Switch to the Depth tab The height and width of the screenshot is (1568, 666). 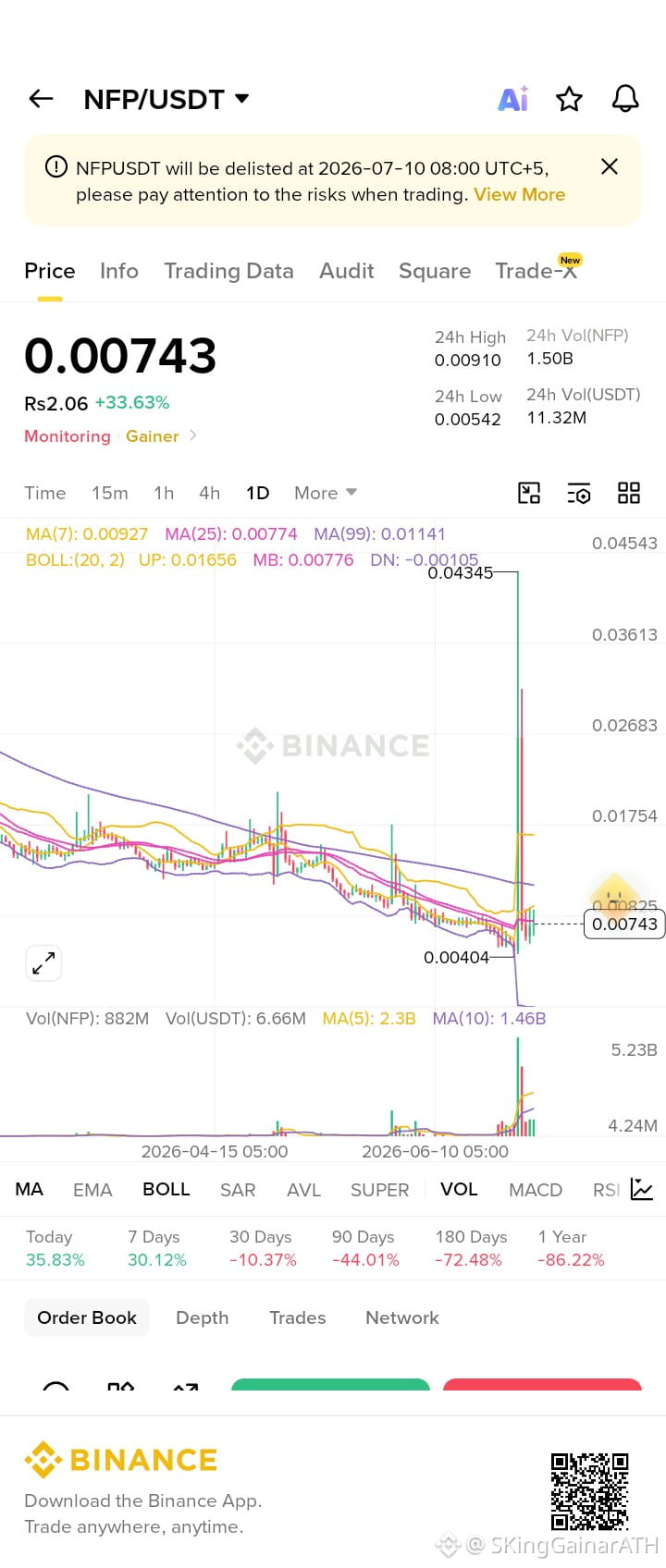coord(203,1317)
